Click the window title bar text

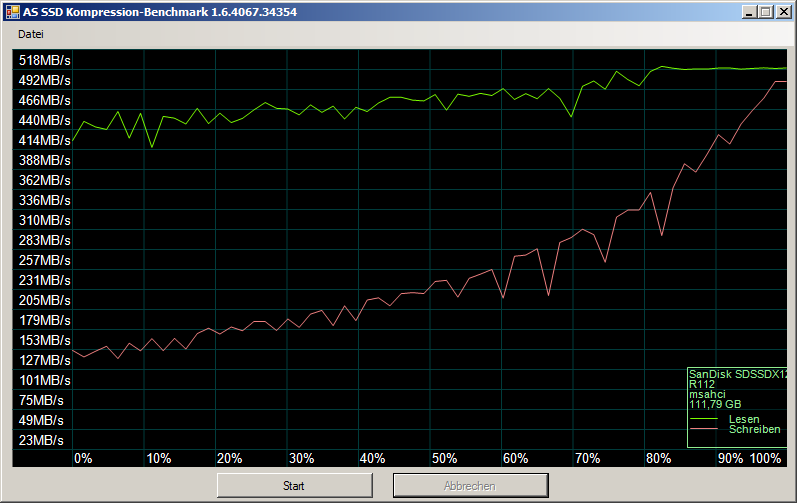point(160,12)
